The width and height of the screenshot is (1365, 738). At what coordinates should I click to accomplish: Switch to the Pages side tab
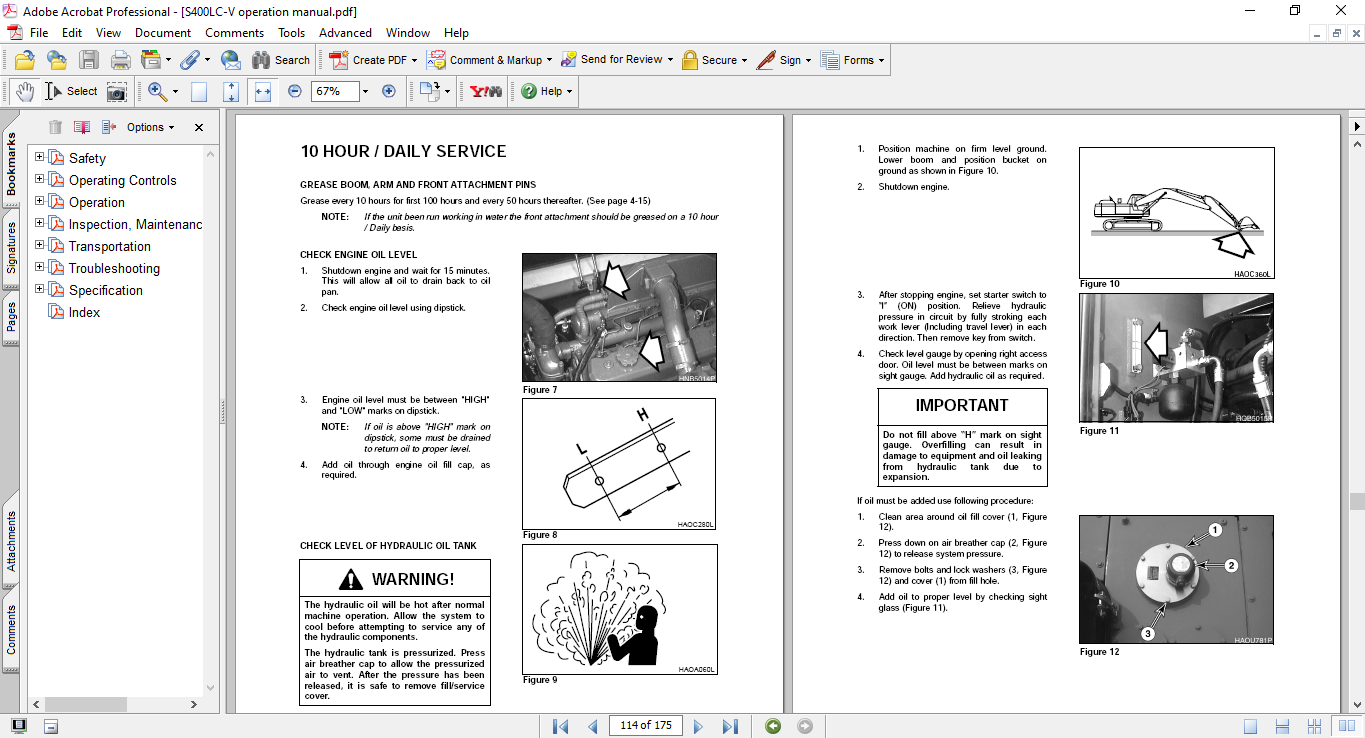click(12, 318)
